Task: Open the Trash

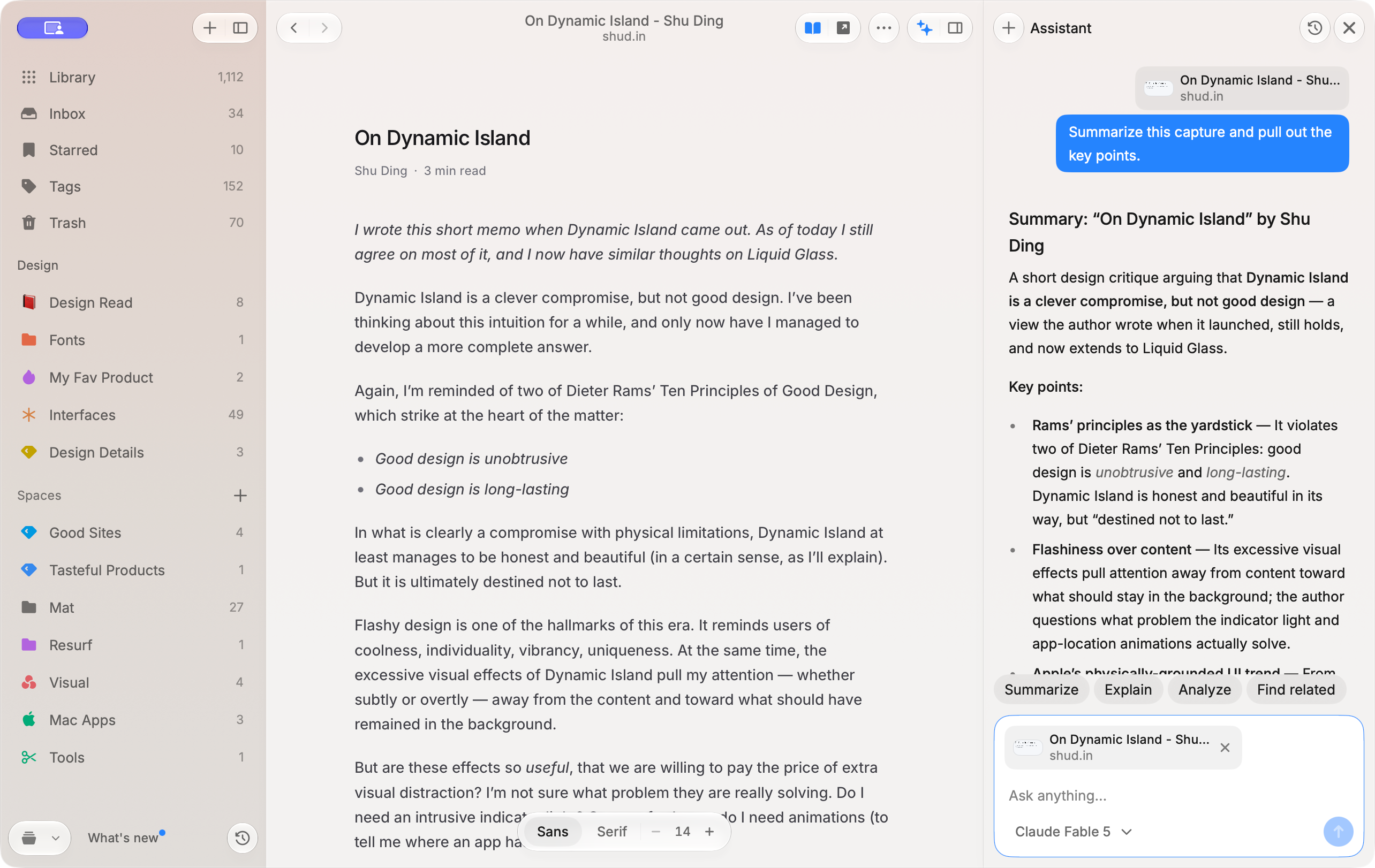Action: point(133,223)
